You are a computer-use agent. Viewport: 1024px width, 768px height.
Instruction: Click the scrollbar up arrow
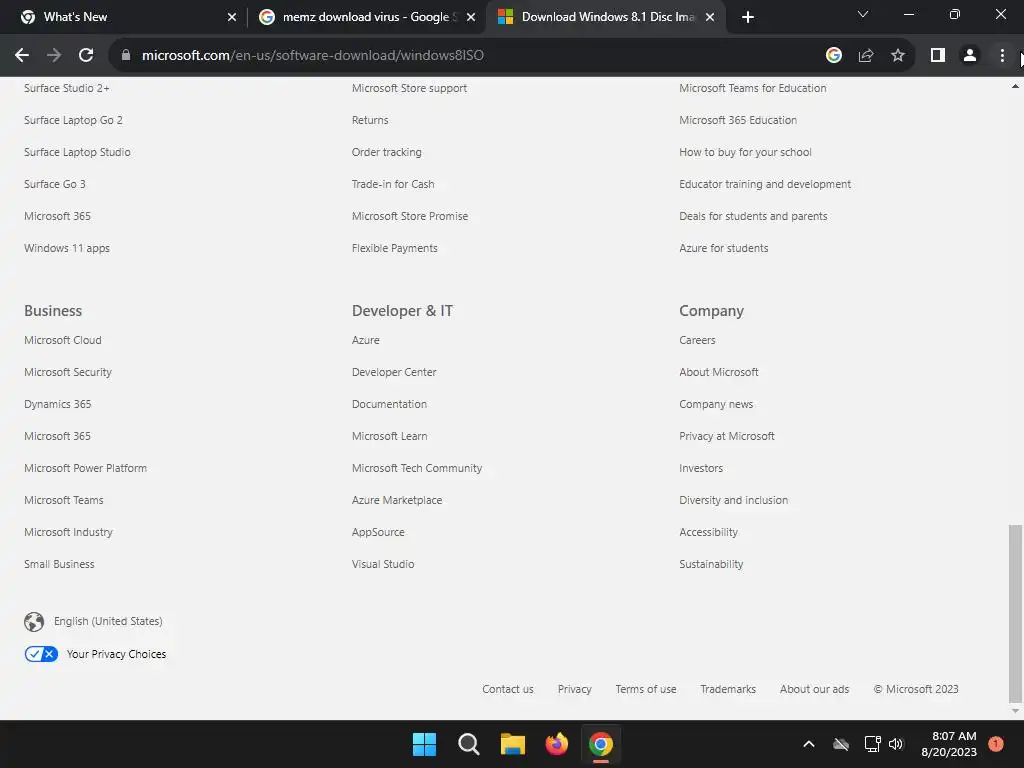(x=1015, y=86)
